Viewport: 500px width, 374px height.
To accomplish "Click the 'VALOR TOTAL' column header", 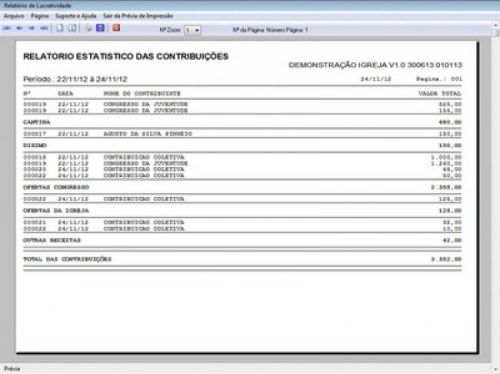I will [x=440, y=93].
